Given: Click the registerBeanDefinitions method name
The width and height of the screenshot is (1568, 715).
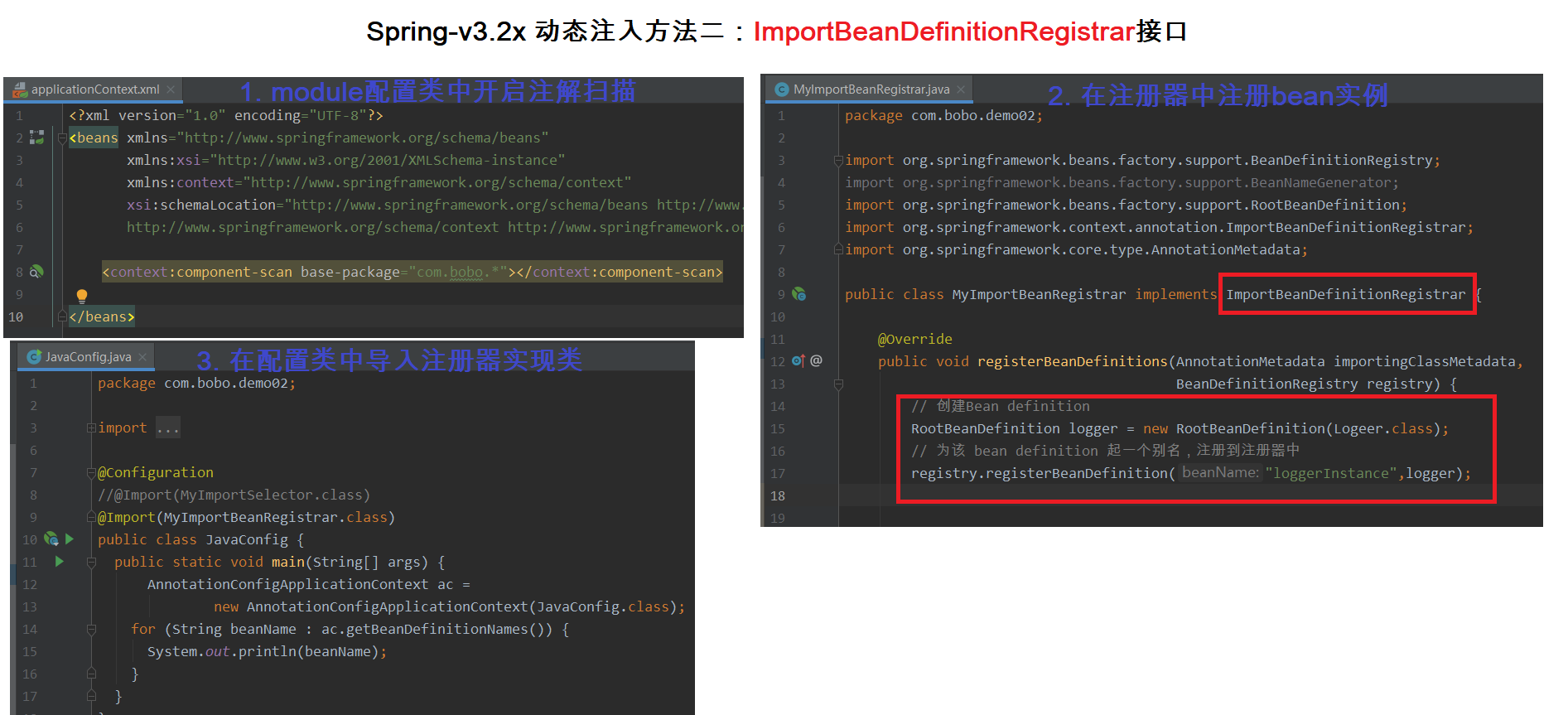Looking at the screenshot, I should click(1072, 361).
